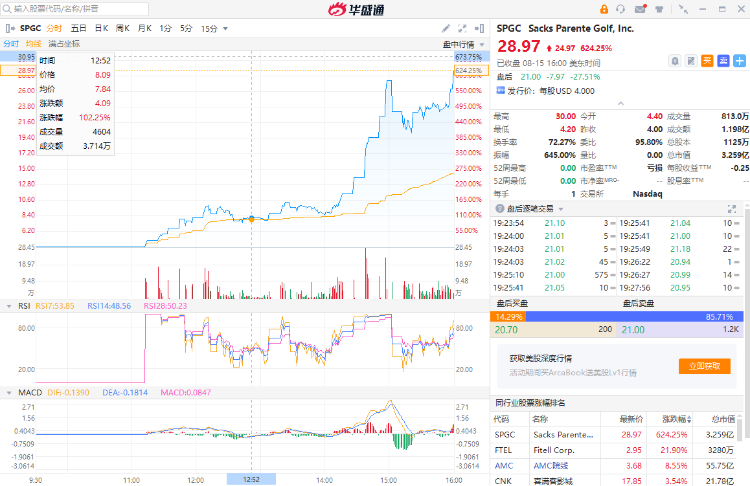Switch to 日K chart tab

(x=101, y=29)
